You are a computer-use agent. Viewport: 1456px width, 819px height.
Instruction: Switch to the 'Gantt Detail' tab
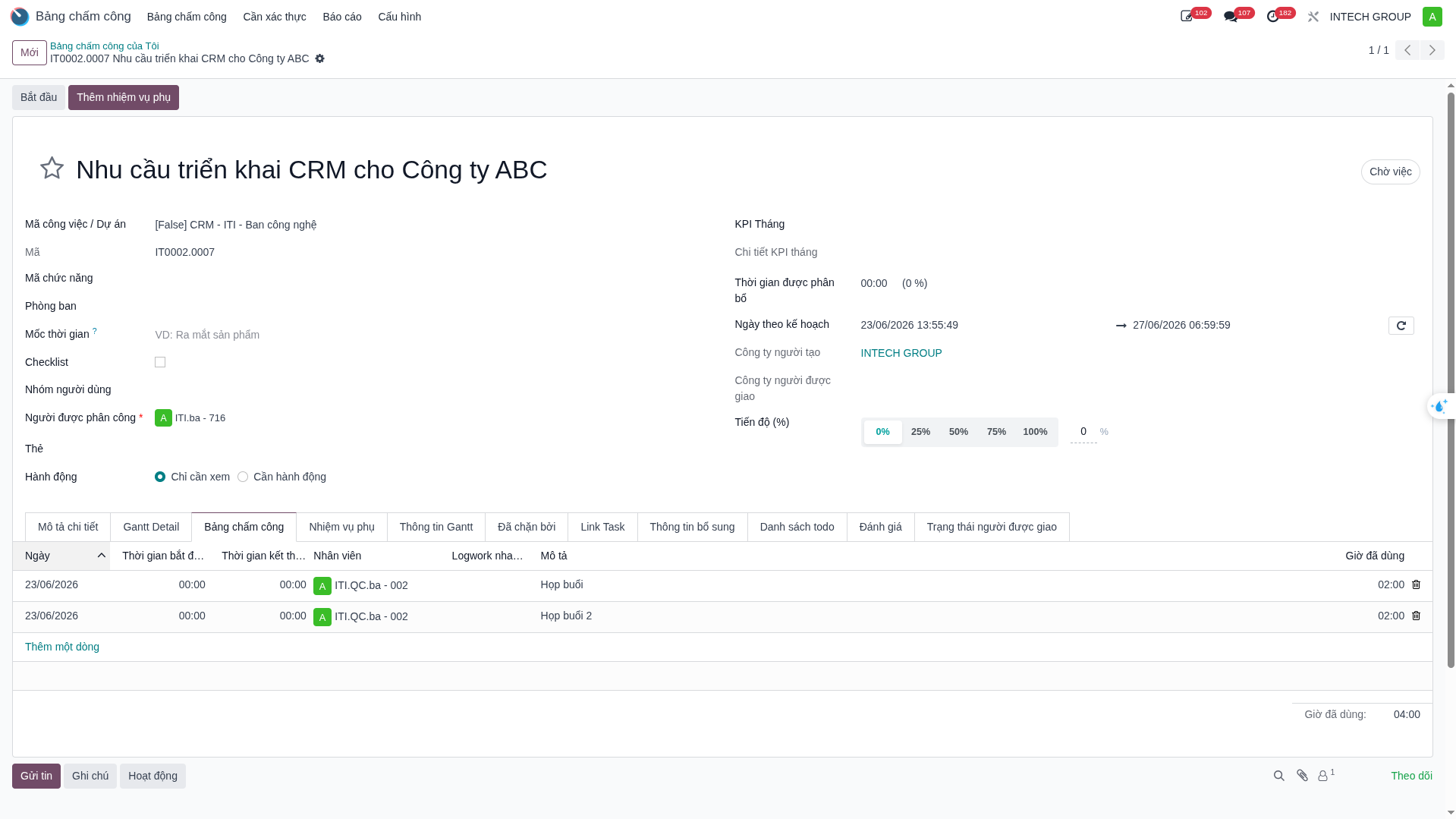click(x=151, y=527)
